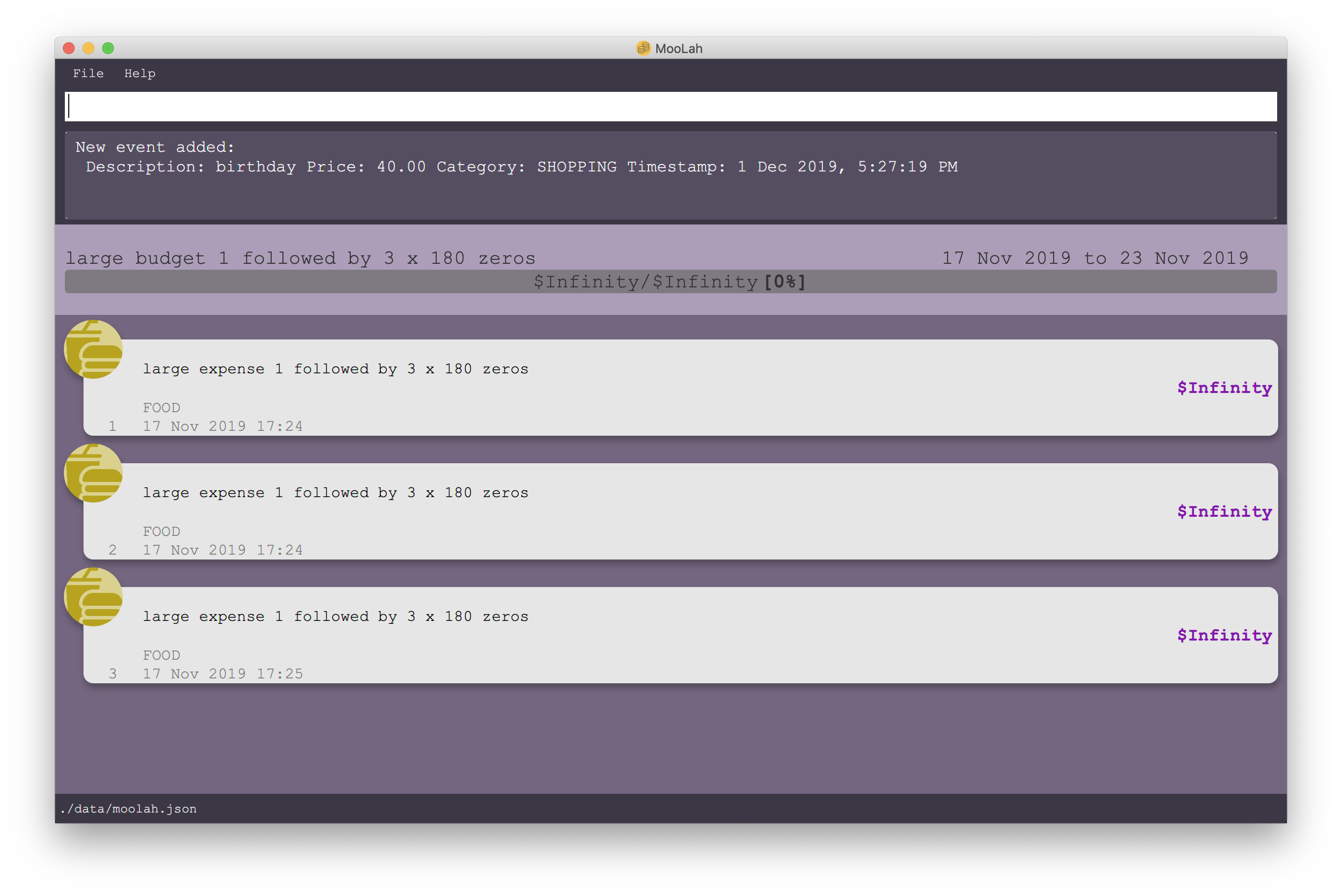Click the food icon on second expense card
The image size is (1342, 896).
point(93,473)
